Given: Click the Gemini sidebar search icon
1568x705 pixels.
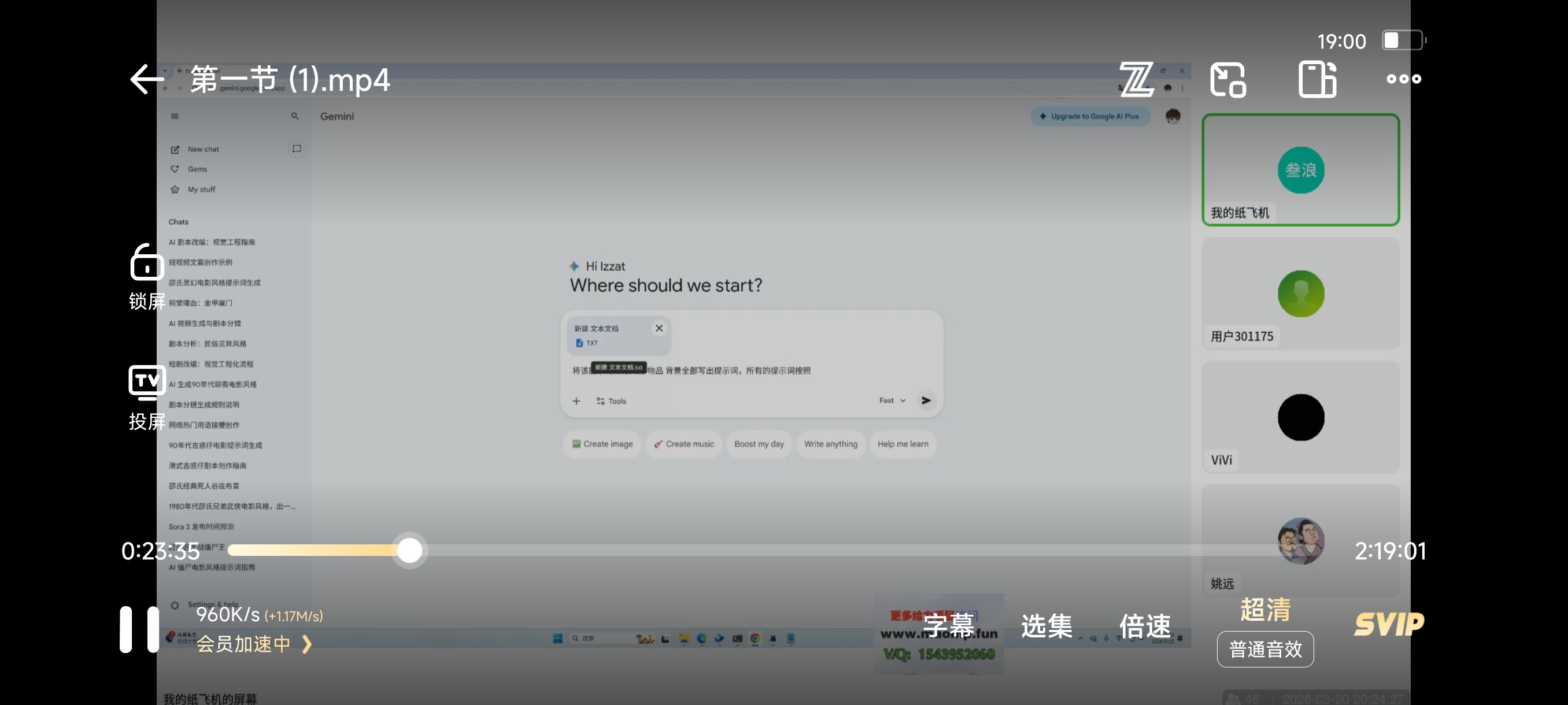Looking at the screenshot, I should pyautogui.click(x=295, y=116).
